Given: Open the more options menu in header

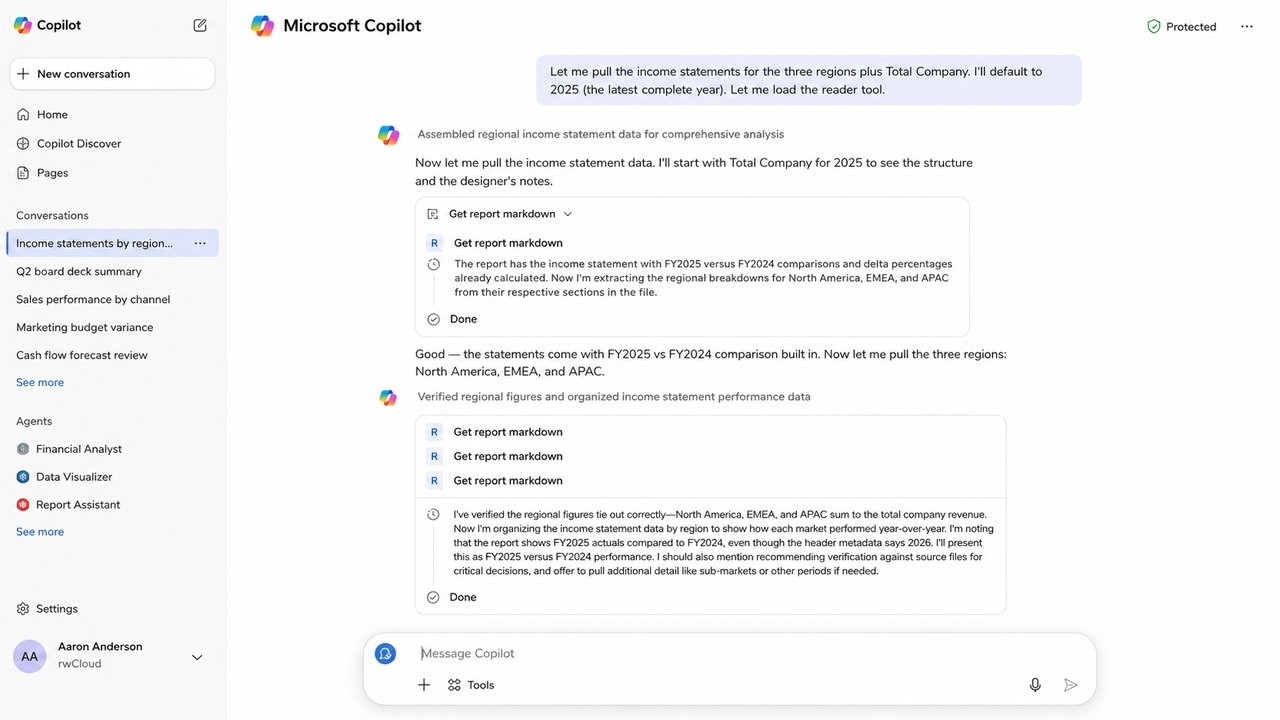Looking at the screenshot, I should pos(1247,27).
